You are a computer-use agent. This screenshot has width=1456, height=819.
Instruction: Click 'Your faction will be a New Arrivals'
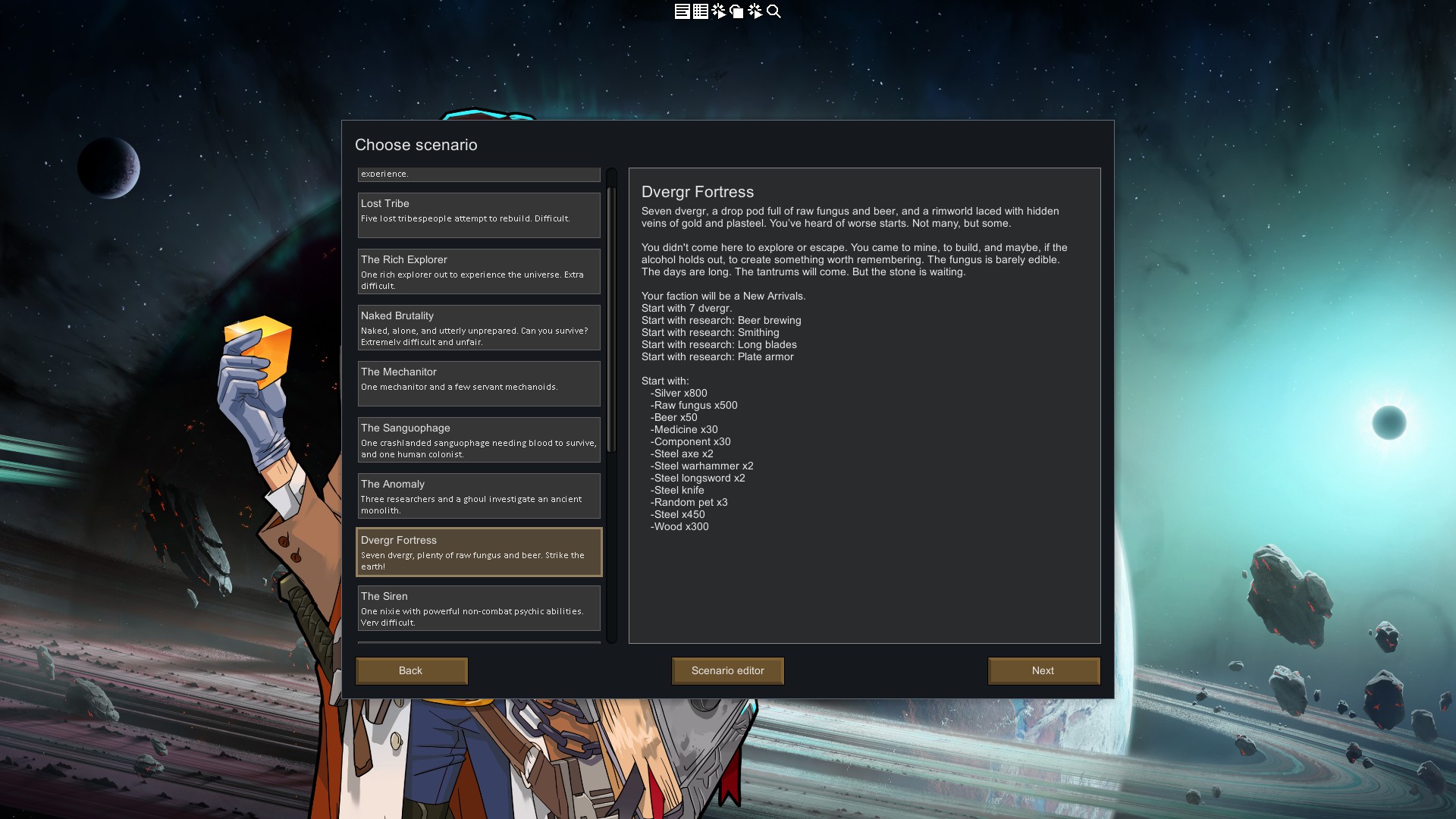(723, 296)
